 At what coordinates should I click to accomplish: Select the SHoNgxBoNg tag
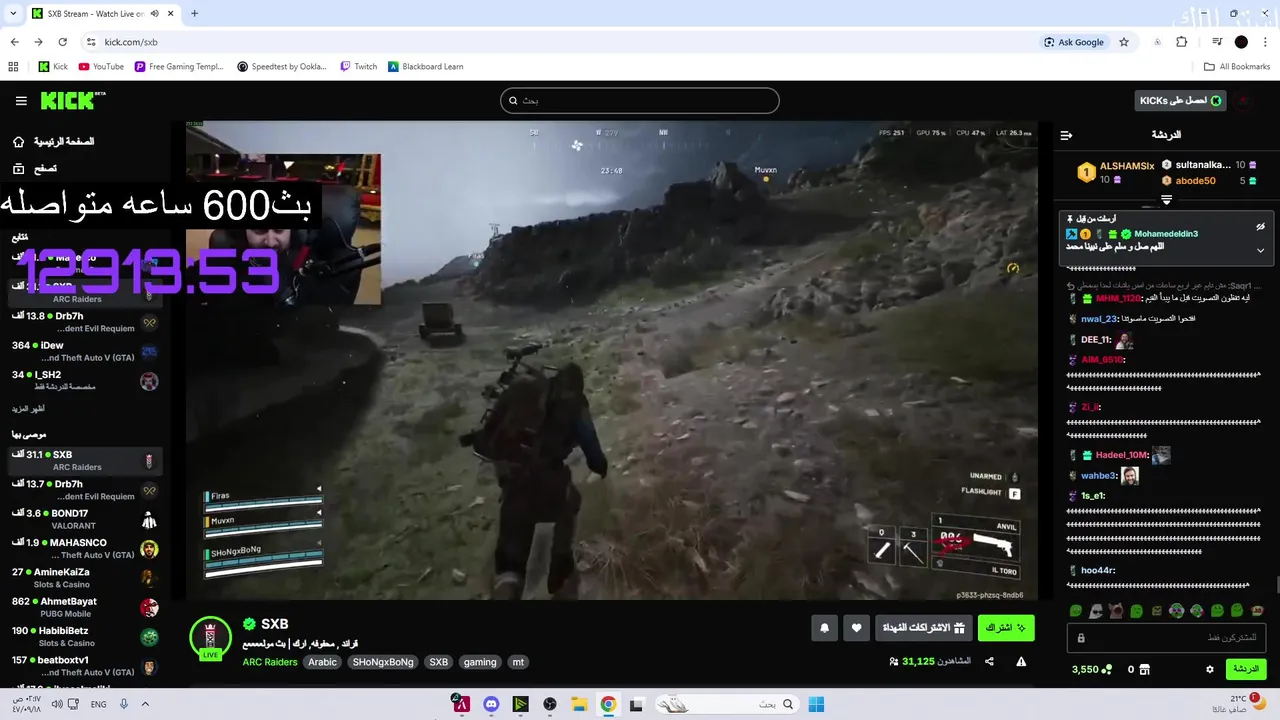pos(383,662)
